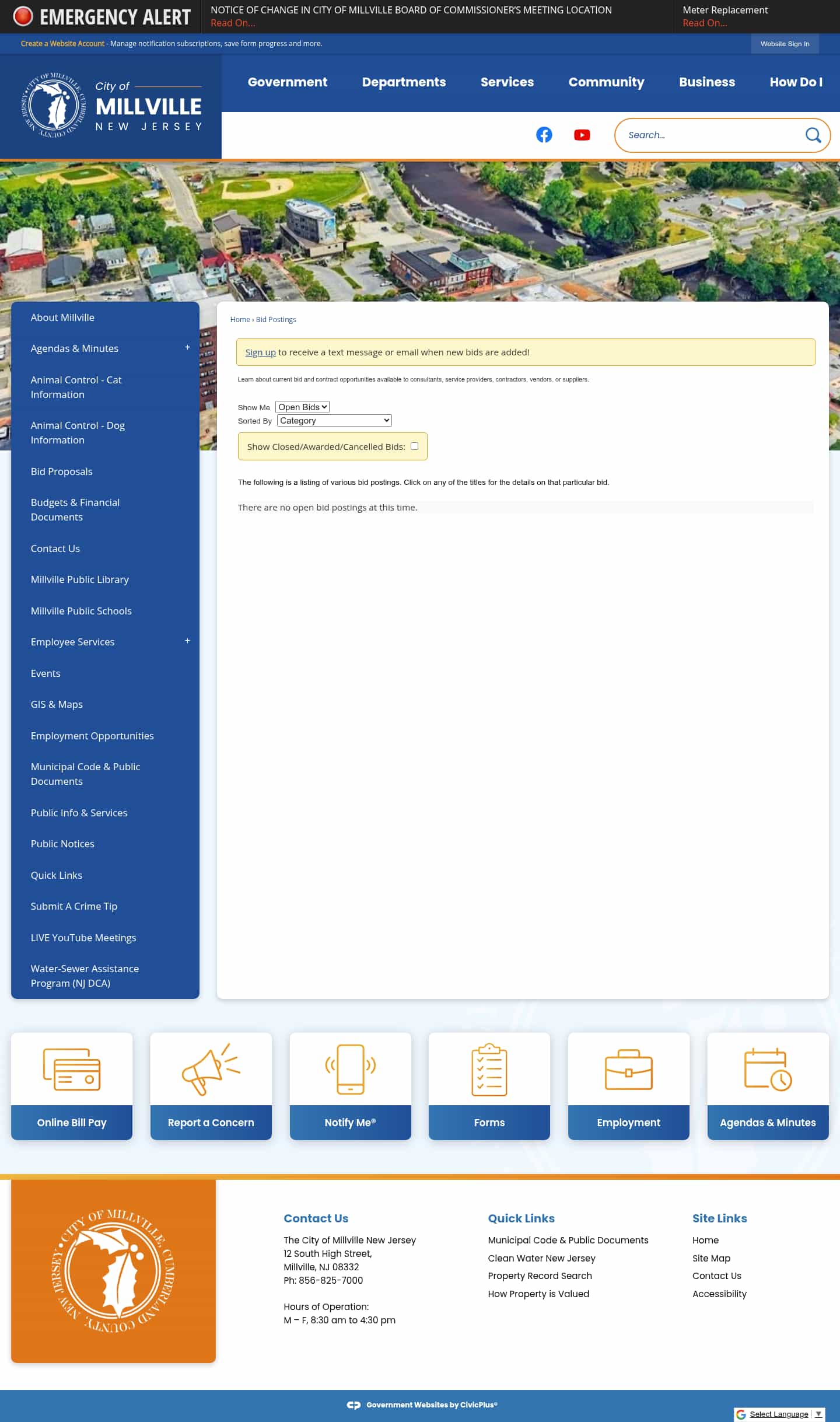Click the City of Millville header logo
Image resolution: width=840 pixels, height=1422 pixels.
click(x=111, y=106)
